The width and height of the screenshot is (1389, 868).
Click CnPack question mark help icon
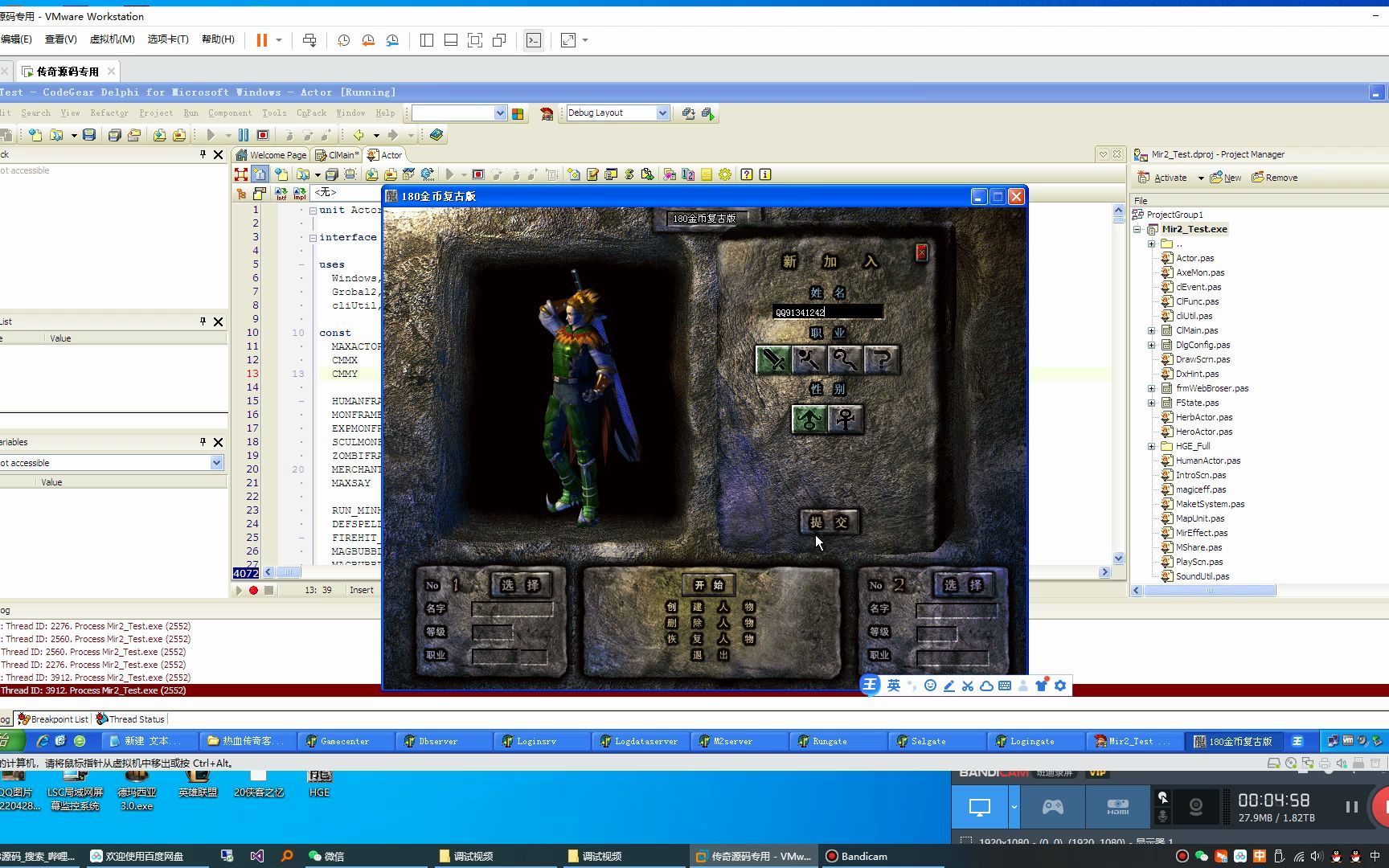(x=747, y=174)
